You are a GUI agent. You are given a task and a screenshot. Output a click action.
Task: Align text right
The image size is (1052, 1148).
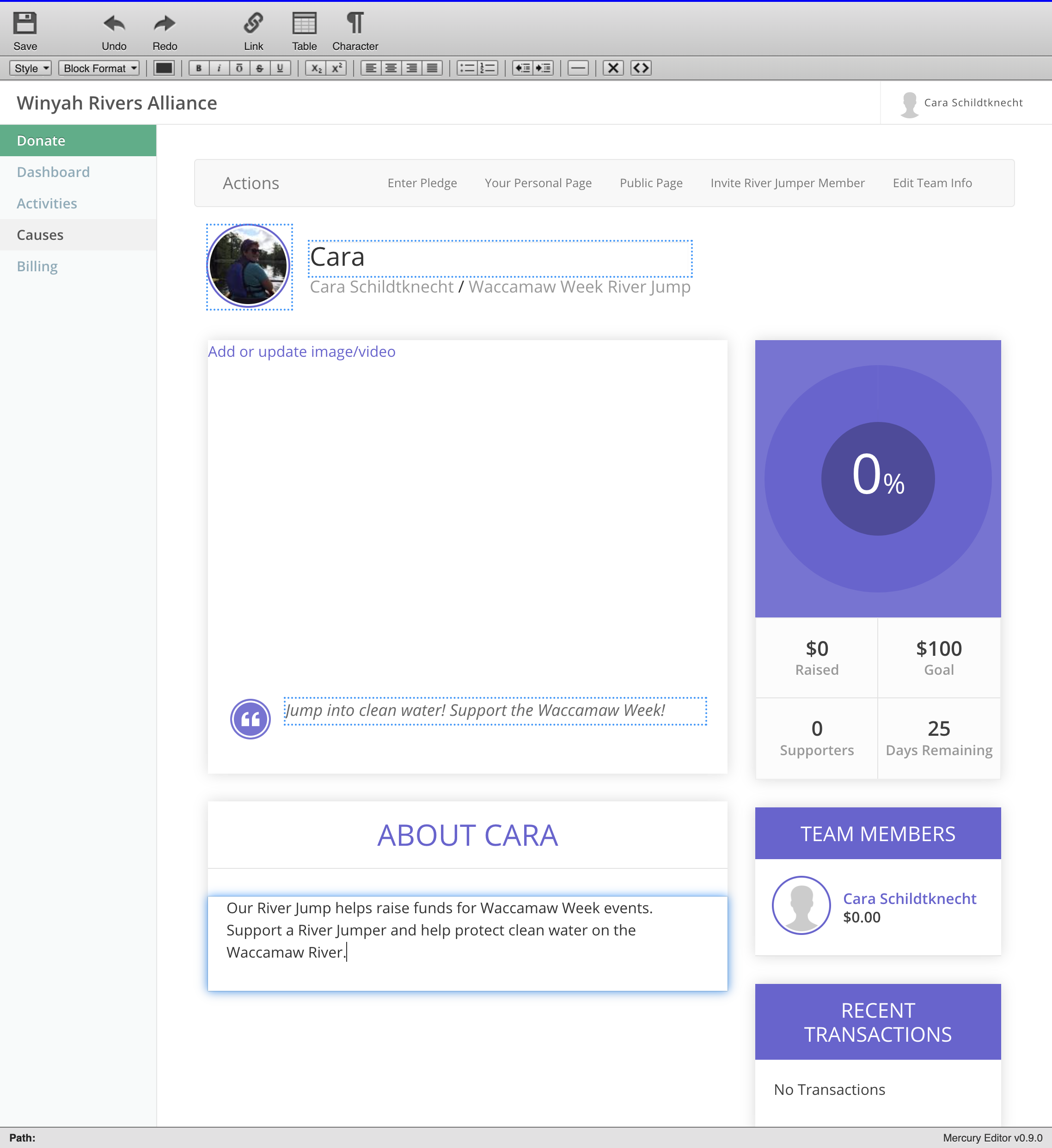tap(412, 68)
